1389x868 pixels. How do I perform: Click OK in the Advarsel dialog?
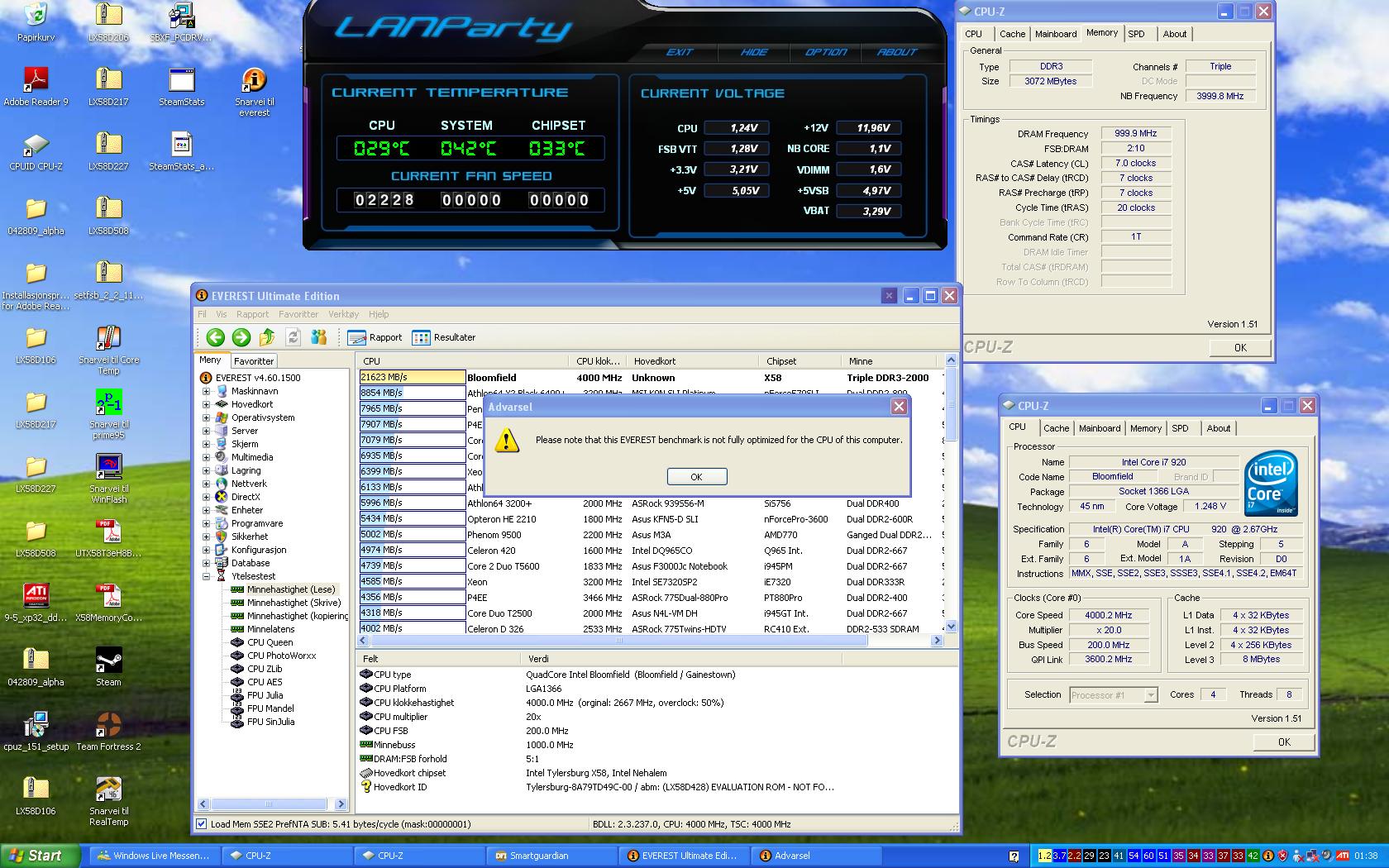click(x=696, y=477)
